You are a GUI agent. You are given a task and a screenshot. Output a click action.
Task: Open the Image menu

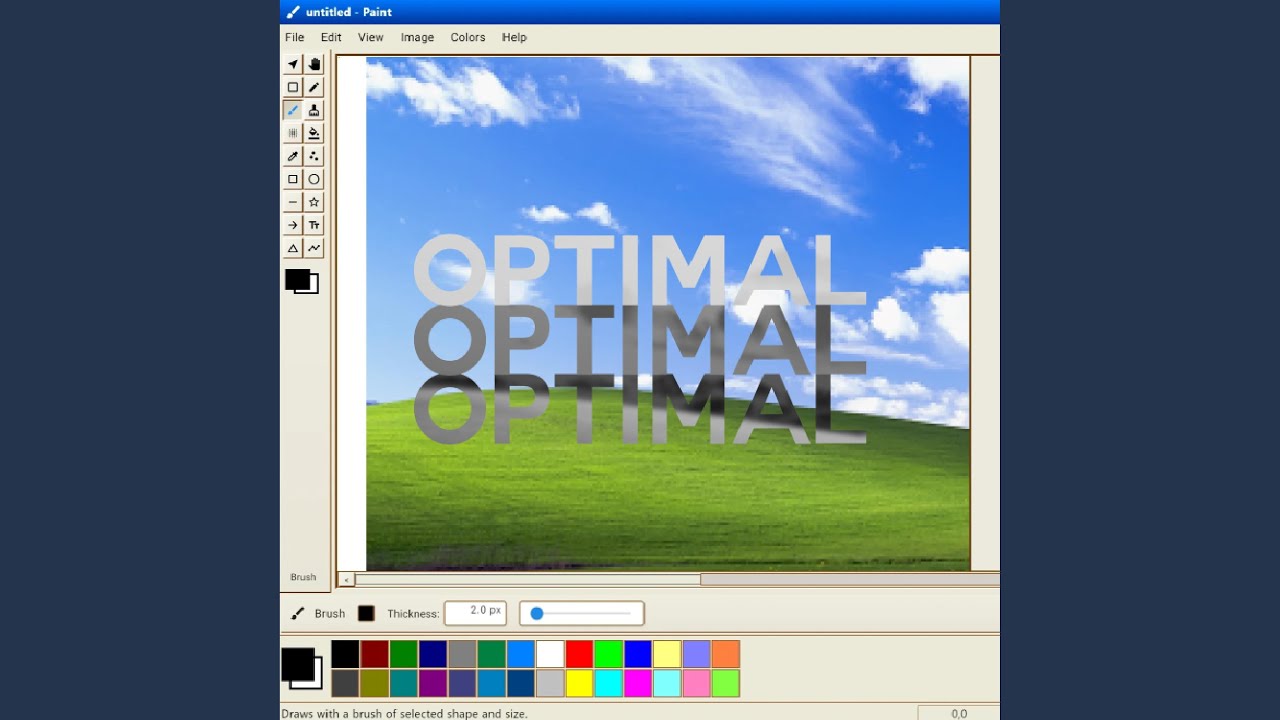[x=417, y=37]
